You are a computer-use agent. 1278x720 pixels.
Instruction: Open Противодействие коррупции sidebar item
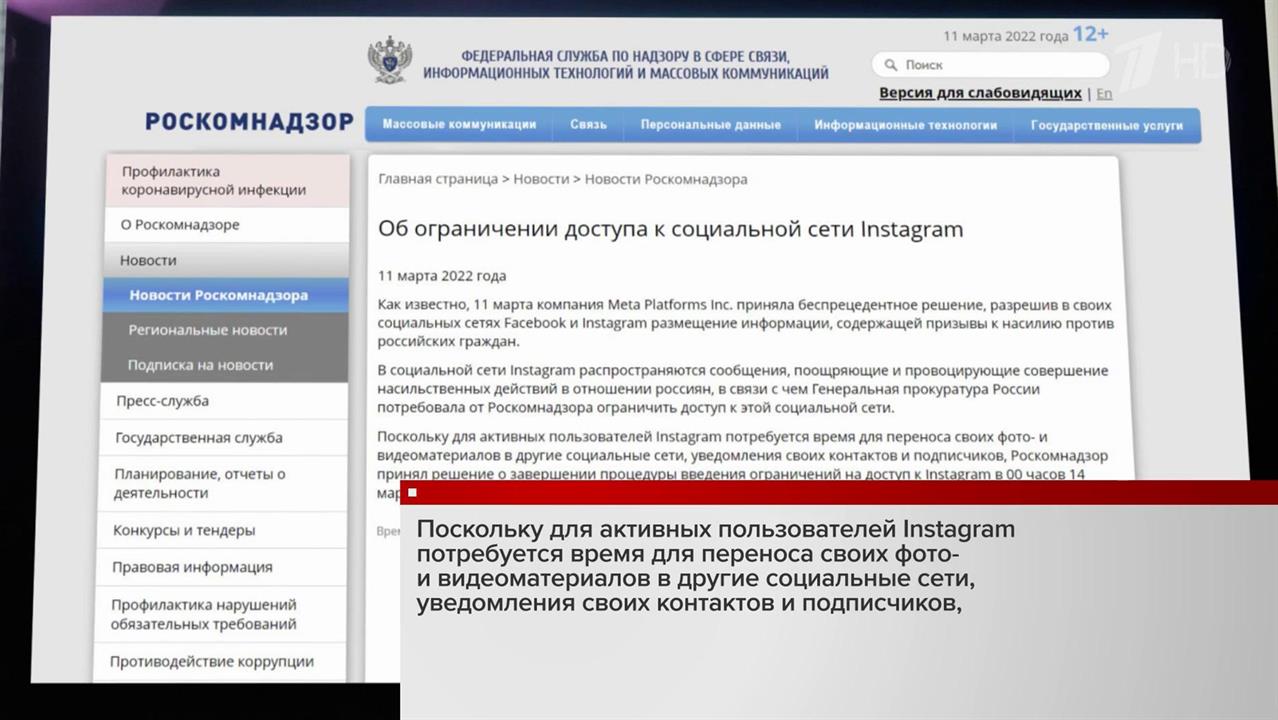coord(218,661)
